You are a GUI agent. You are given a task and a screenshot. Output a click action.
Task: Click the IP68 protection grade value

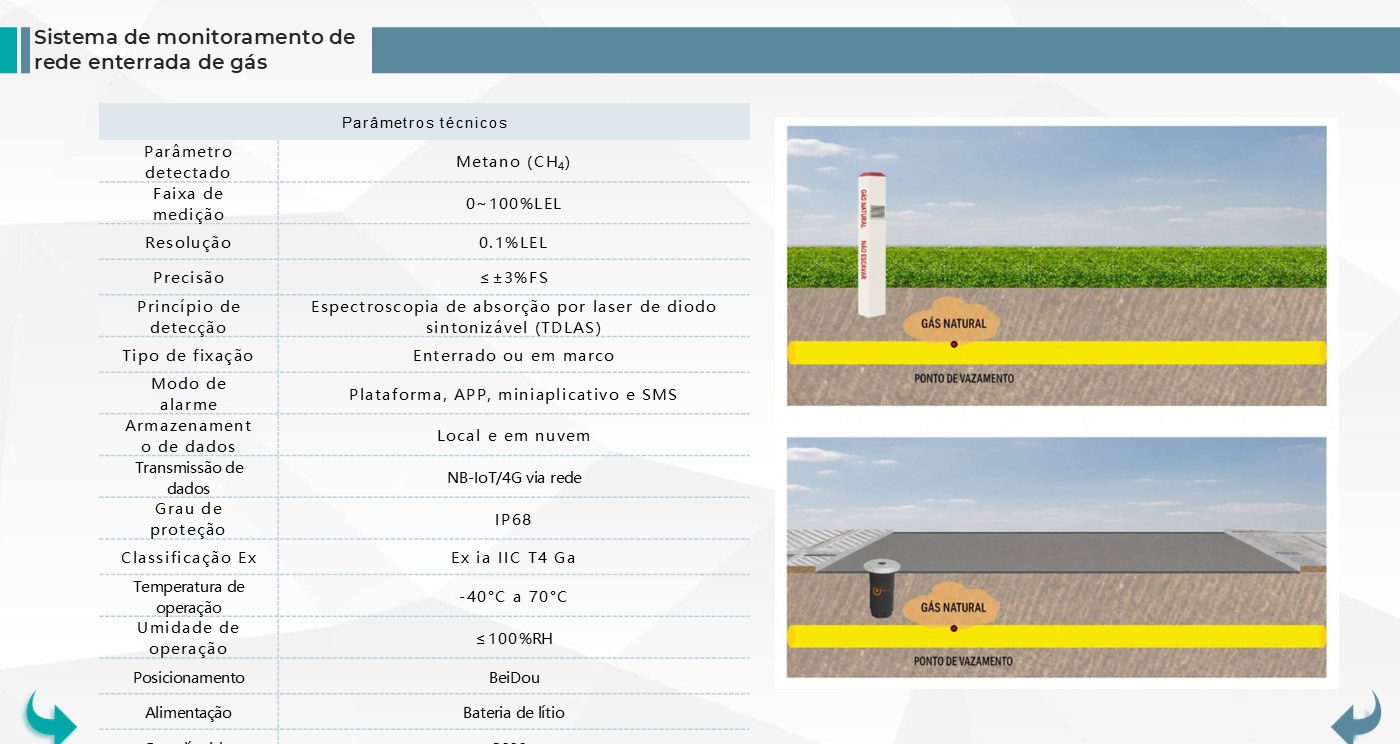tap(513, 519)
